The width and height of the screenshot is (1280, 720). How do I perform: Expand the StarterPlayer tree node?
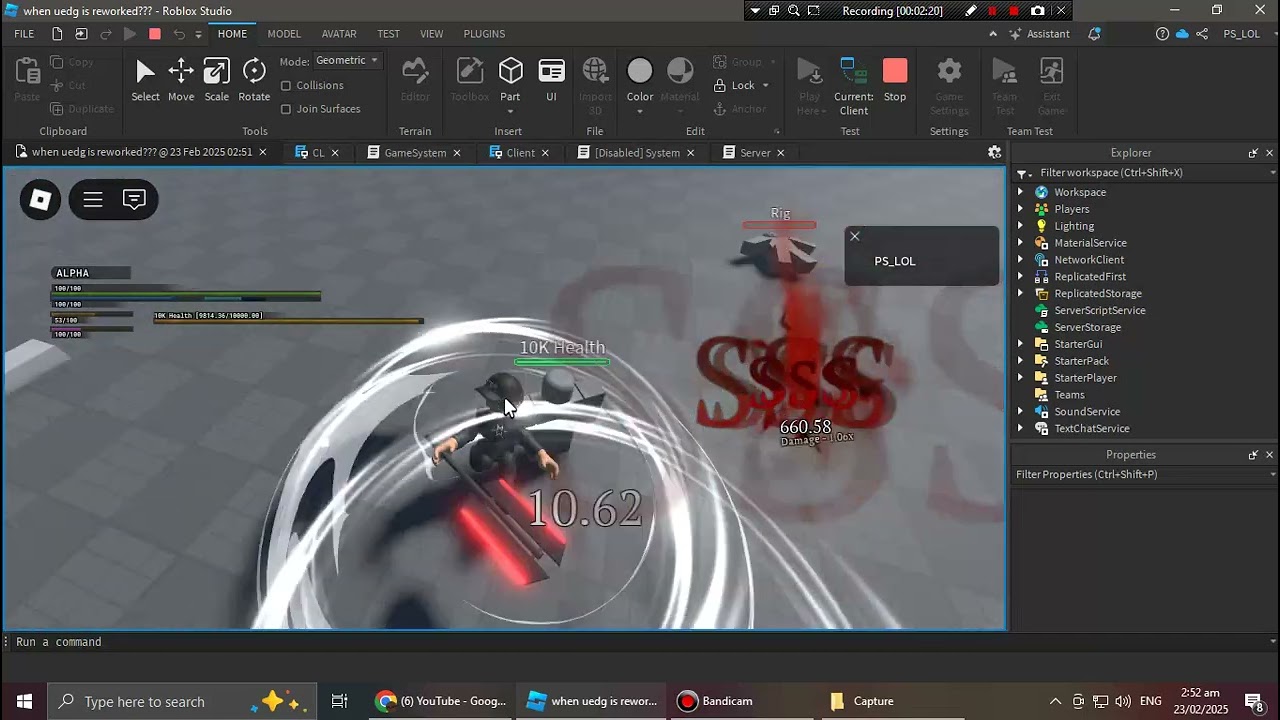[x=1021, y=378]
